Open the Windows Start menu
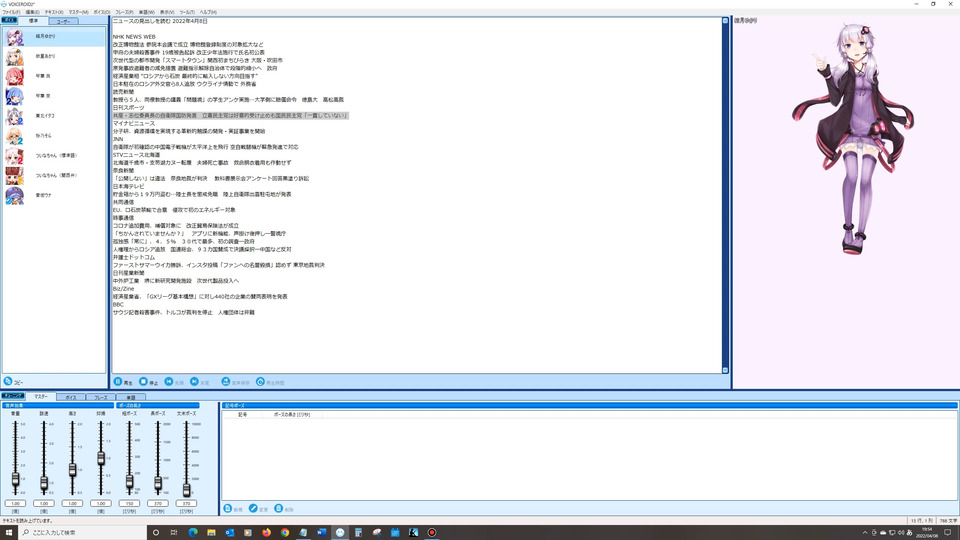Viewport: 960px width, 540px height. point(9,533)
